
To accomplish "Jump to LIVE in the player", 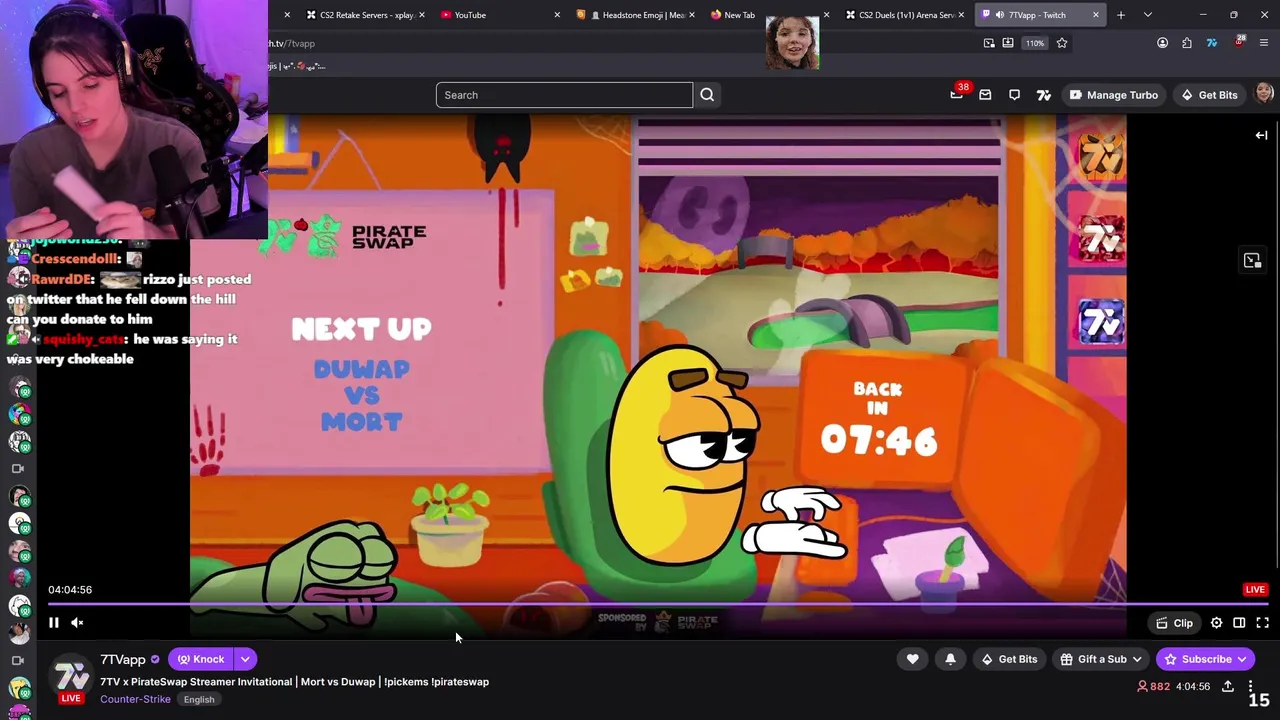I will click(1255, 589).
